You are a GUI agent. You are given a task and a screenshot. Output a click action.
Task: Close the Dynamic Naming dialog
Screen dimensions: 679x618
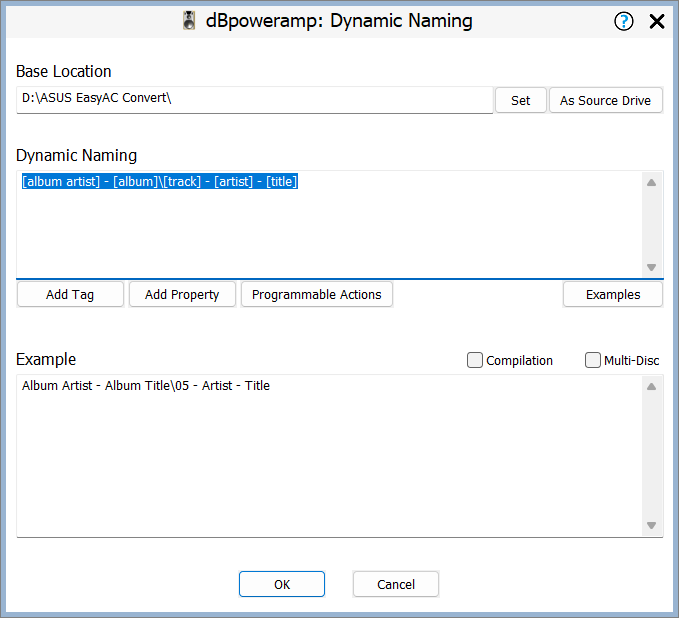[x=657, y=21]
